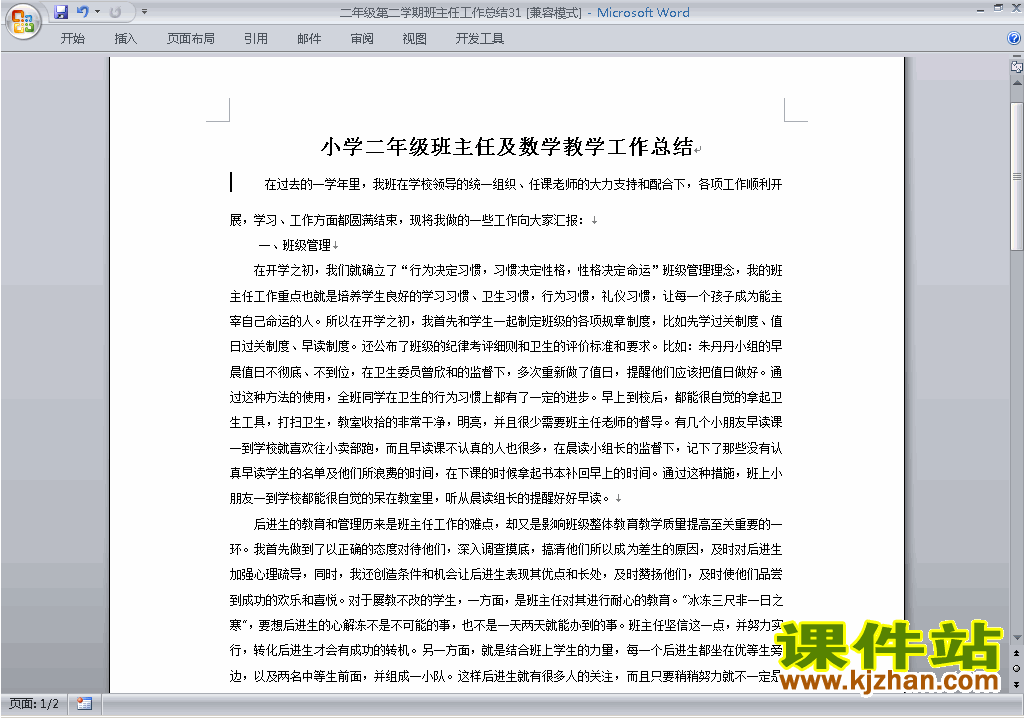Click the greyed-out Redo icon
Viewport: 1024px width, 718px height.
(x=116, y=12)
